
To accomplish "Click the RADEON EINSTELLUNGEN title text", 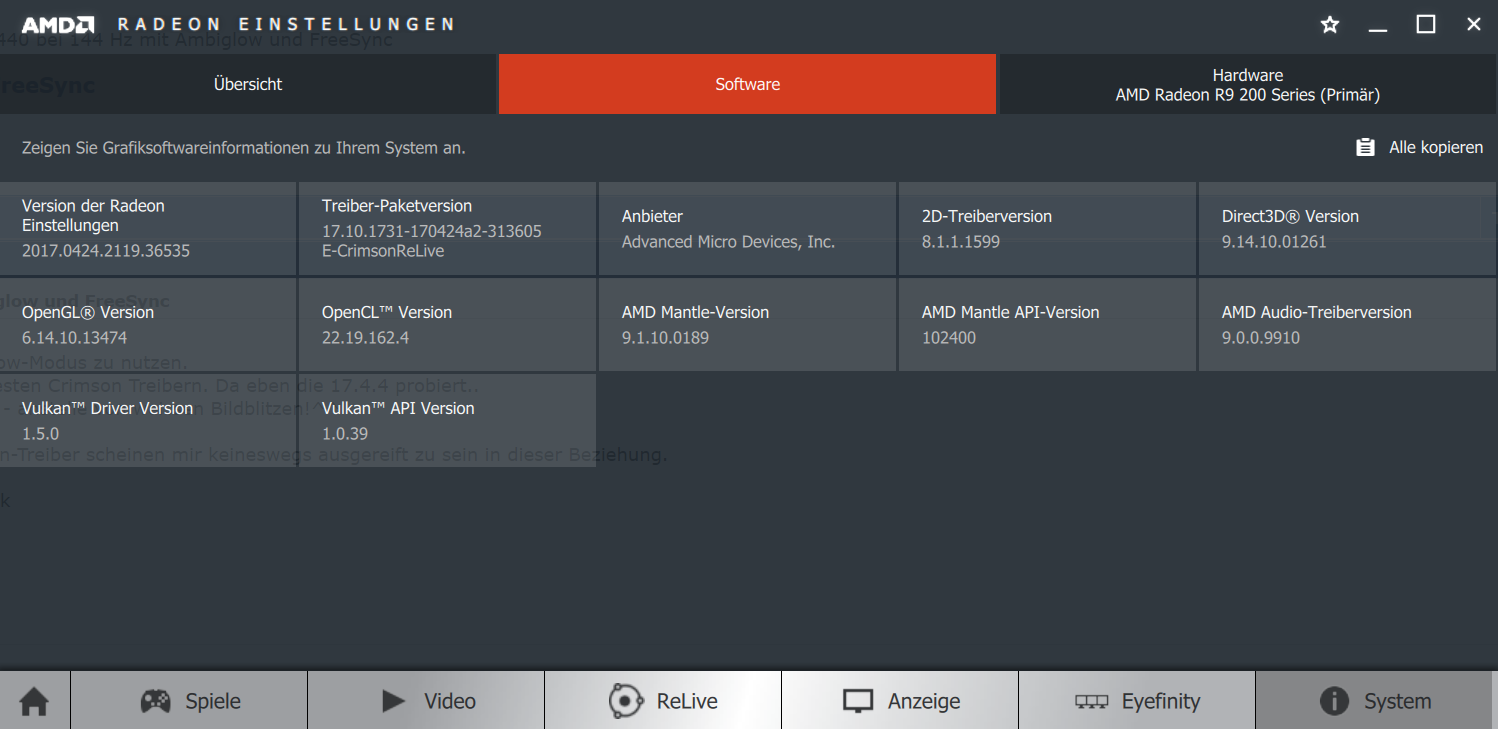I will point(286,24).
